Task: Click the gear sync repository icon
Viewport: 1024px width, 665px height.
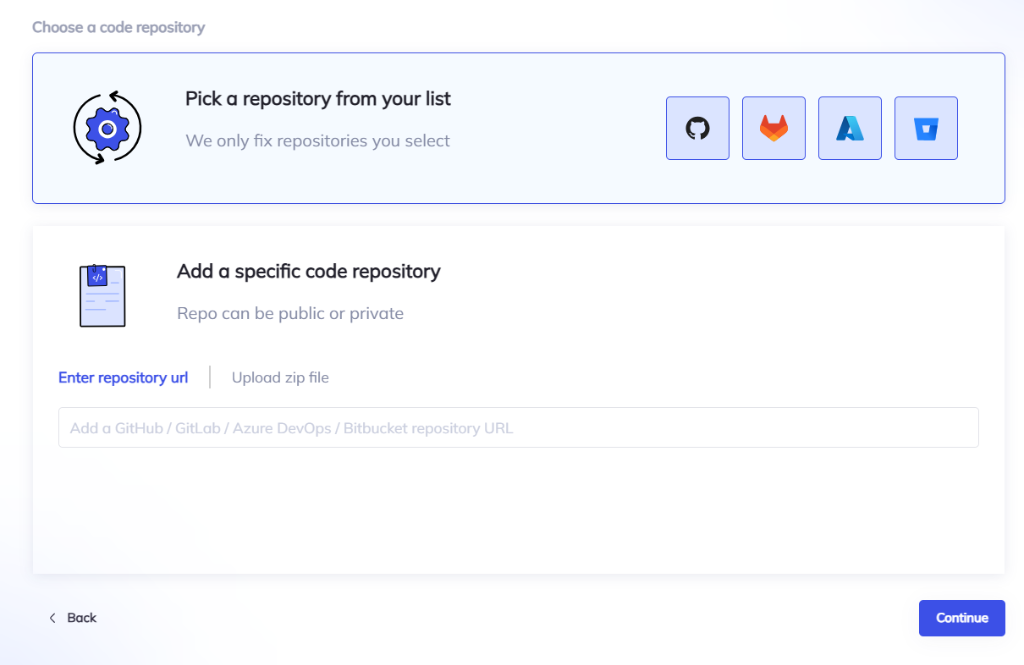Action: tap(107, 128)
